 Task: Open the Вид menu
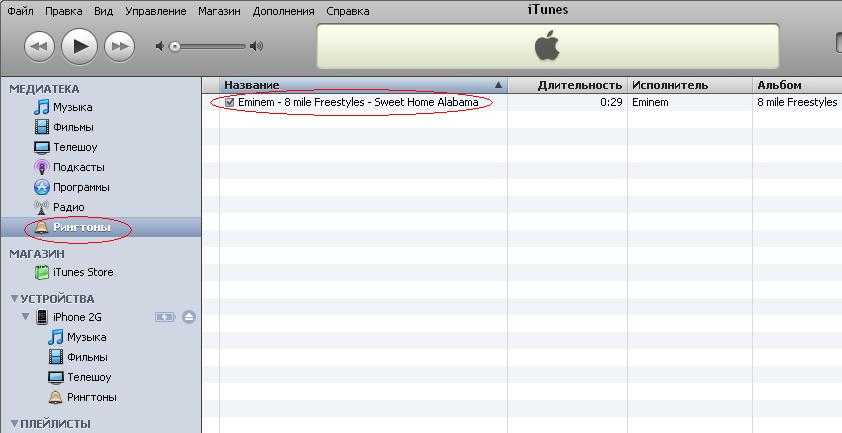[x=104, y=11]
